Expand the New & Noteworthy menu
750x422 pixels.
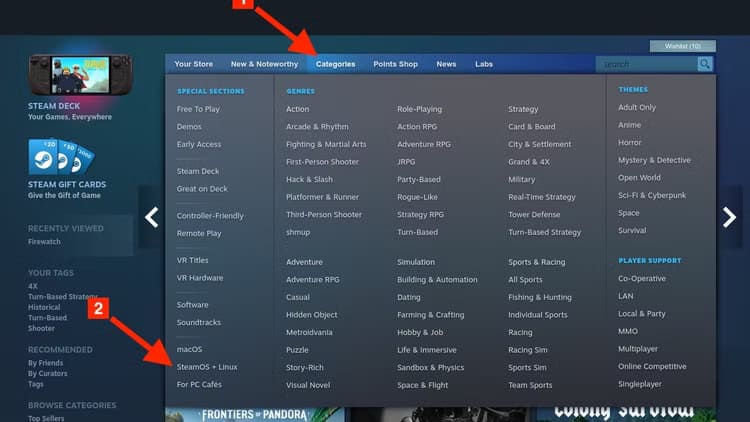coord(264,64)
